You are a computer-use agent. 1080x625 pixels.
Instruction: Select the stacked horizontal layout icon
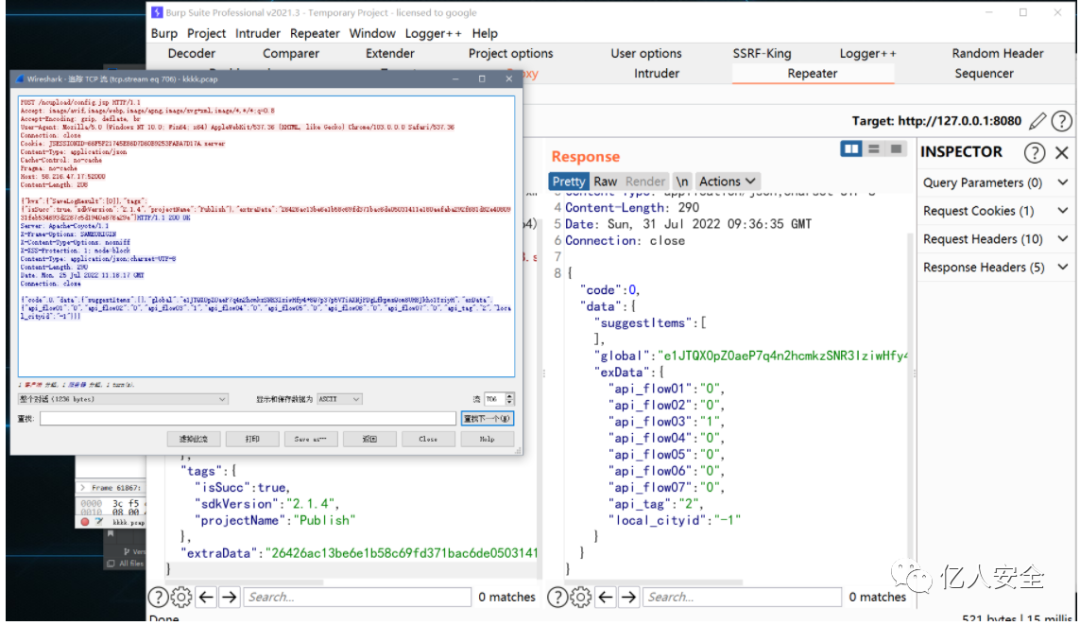pyautogui.click(x=874, y=149)
